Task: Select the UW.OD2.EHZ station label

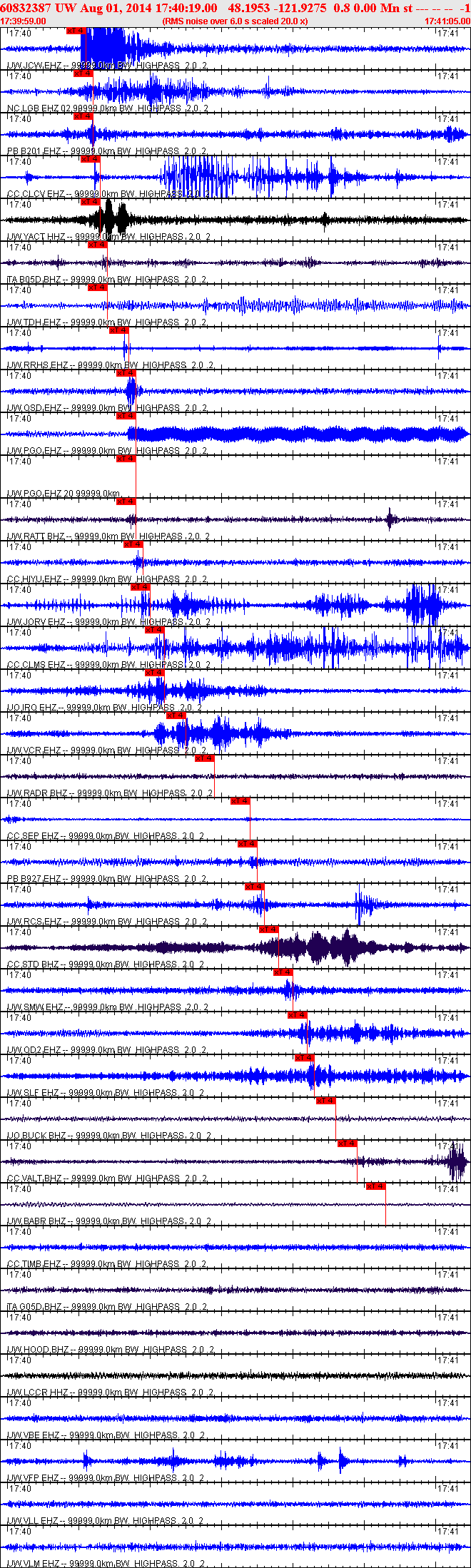Action: (107, 1050)
